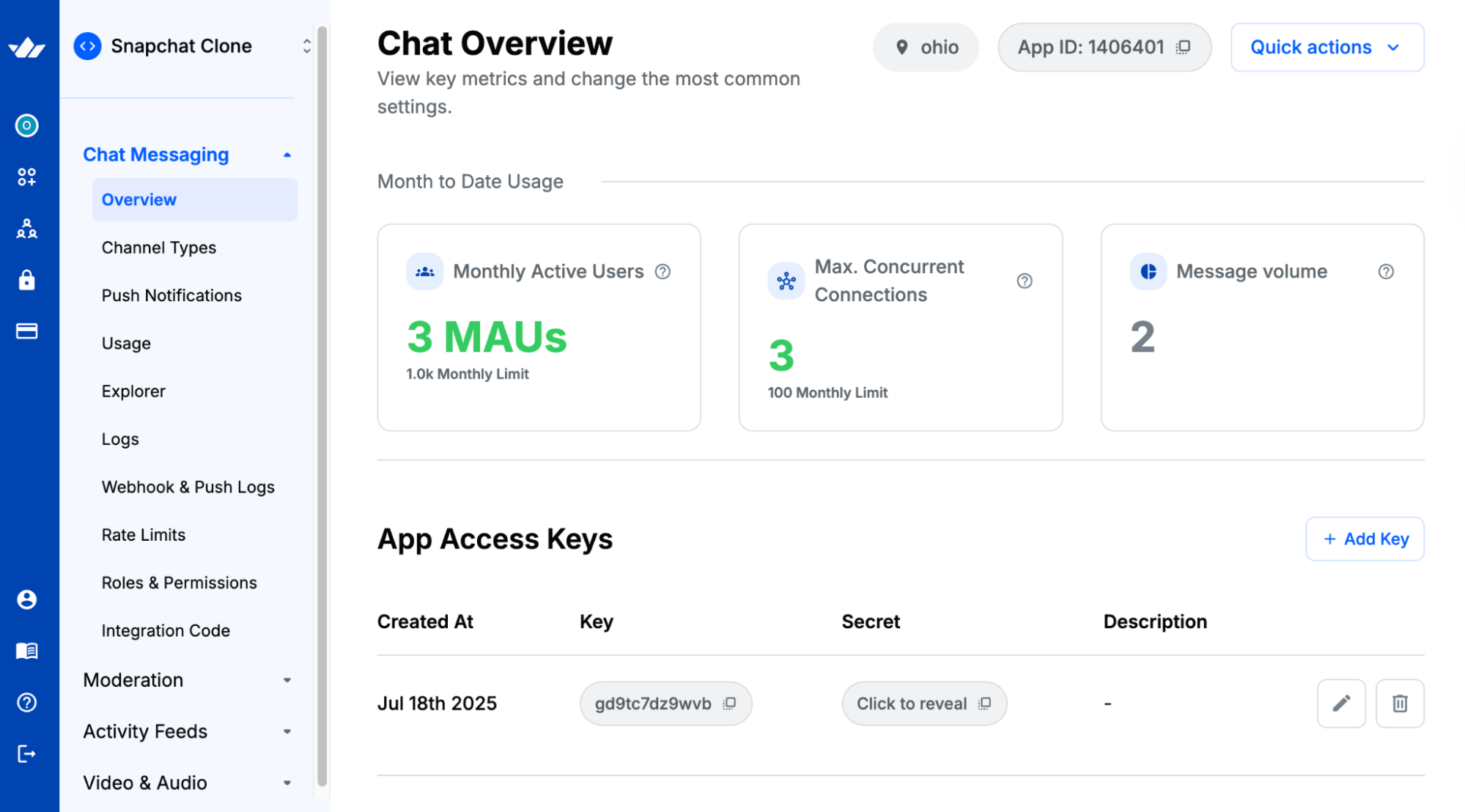Click the lock icon in left rail
1465x812 pixels.
pos(26,280)
